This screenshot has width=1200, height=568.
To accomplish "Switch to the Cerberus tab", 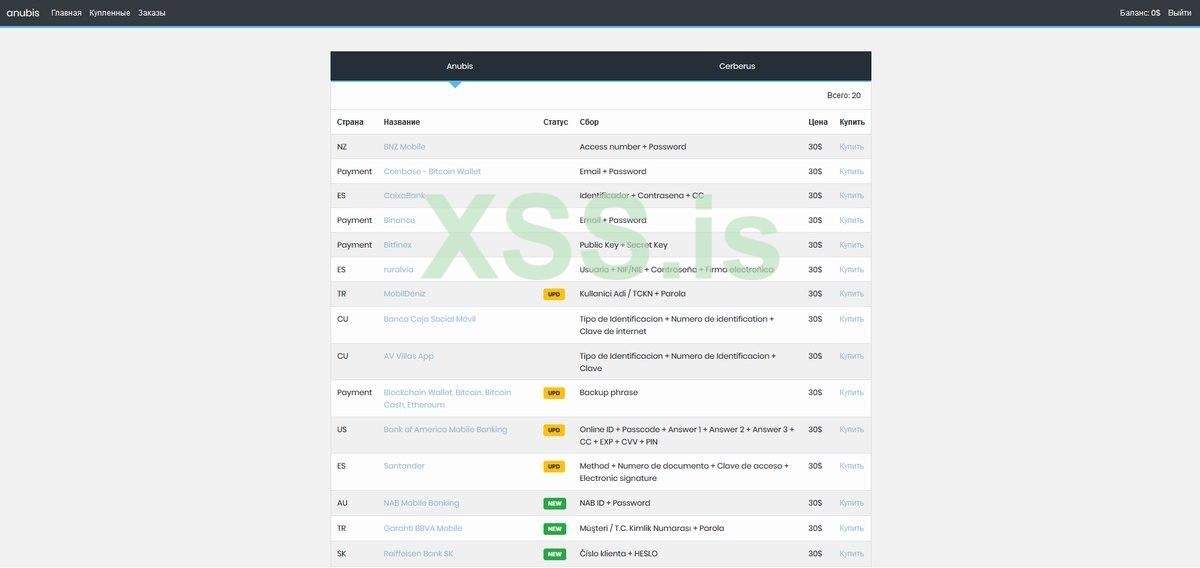I will 737,66.
